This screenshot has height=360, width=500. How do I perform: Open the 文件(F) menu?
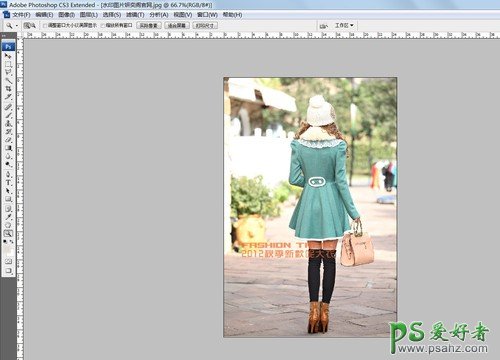pos(21,15)
